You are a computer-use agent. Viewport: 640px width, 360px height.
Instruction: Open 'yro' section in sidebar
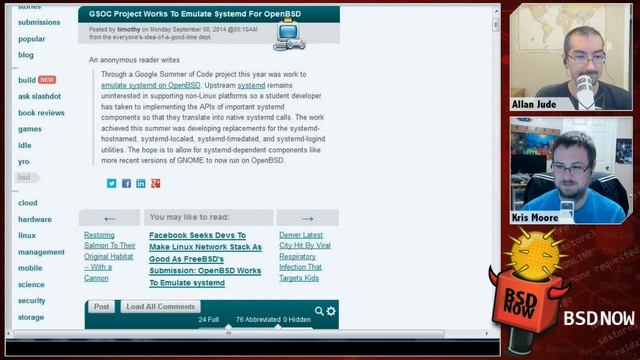tap(24, 162)
